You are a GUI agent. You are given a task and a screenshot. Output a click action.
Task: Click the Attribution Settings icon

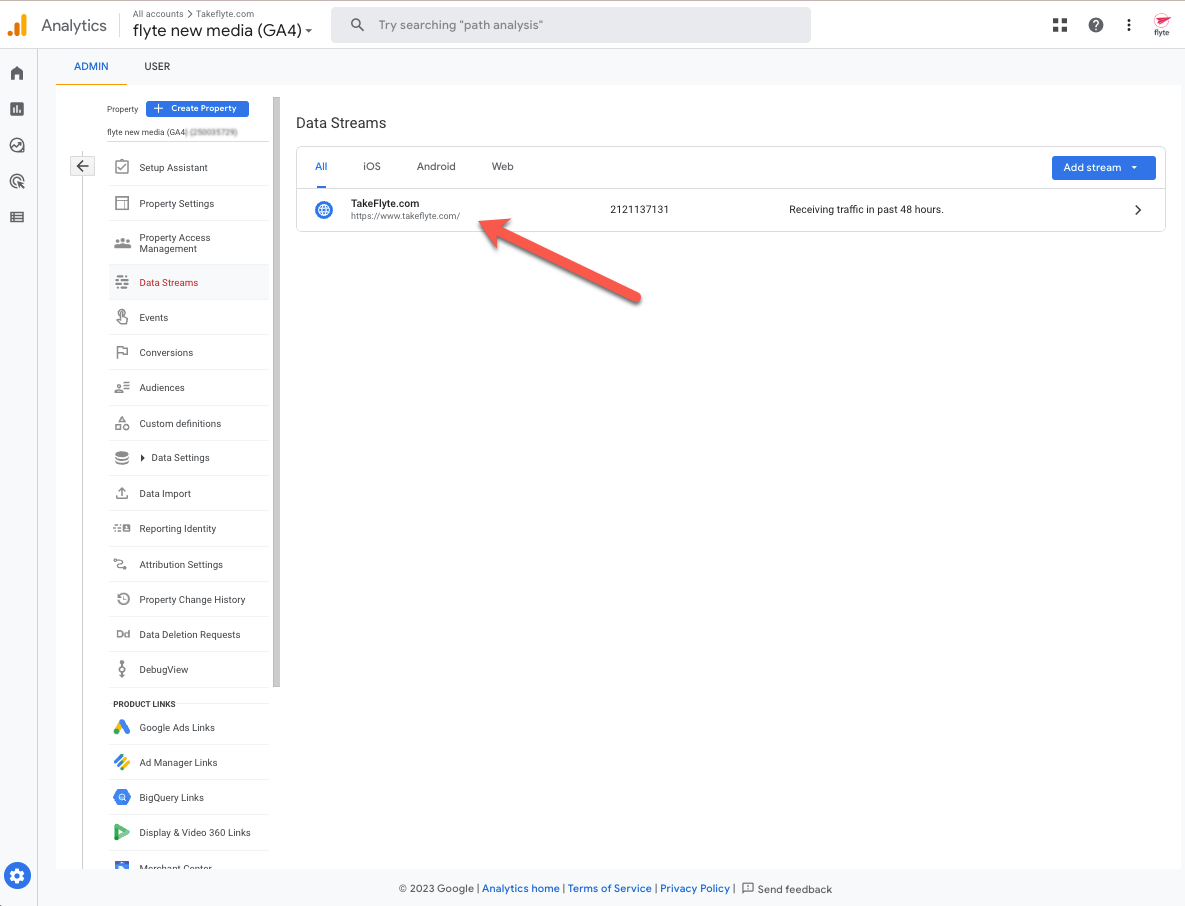point(120,564)
